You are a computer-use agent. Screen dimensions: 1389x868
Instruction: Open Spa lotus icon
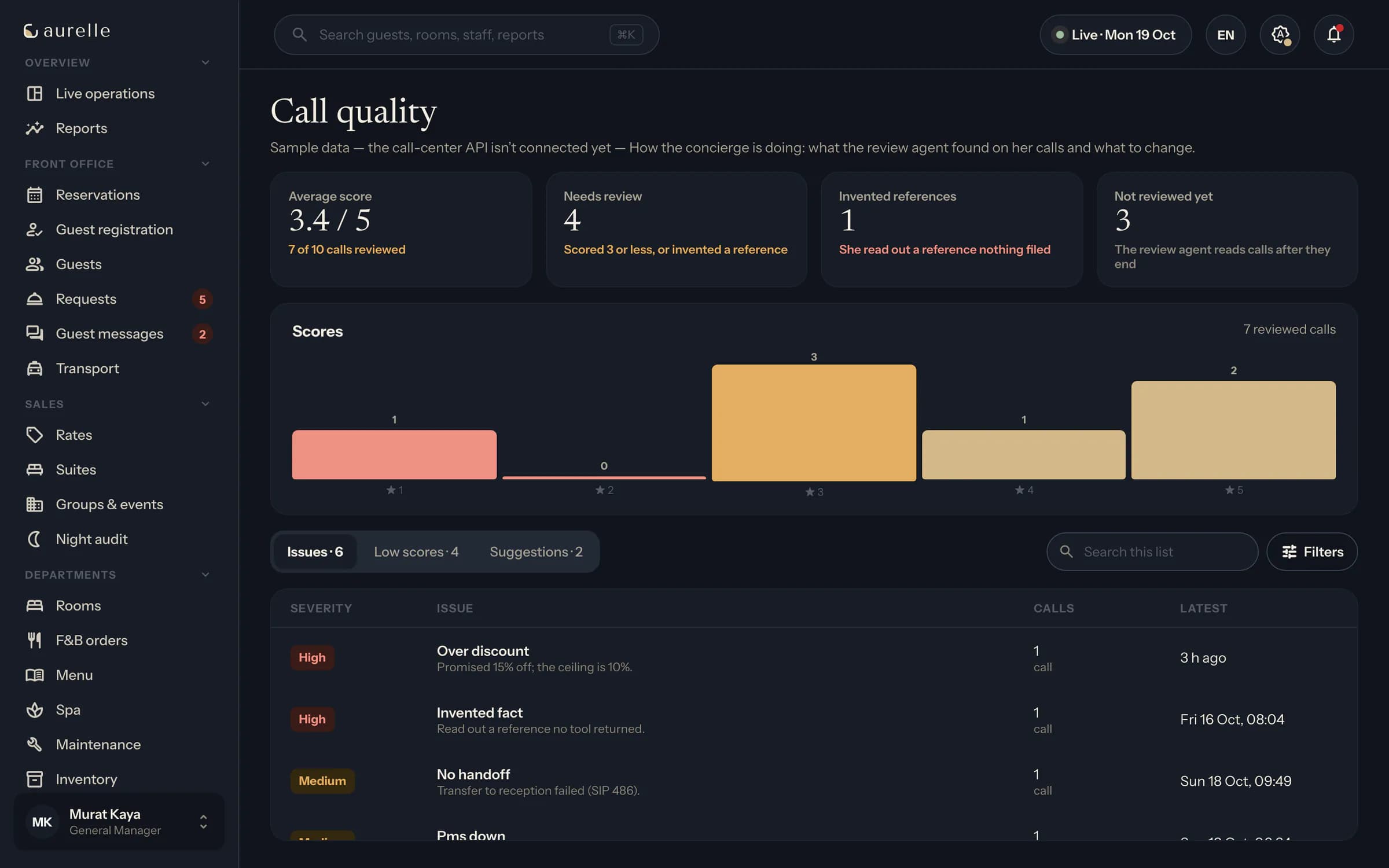tap(35, 709)
